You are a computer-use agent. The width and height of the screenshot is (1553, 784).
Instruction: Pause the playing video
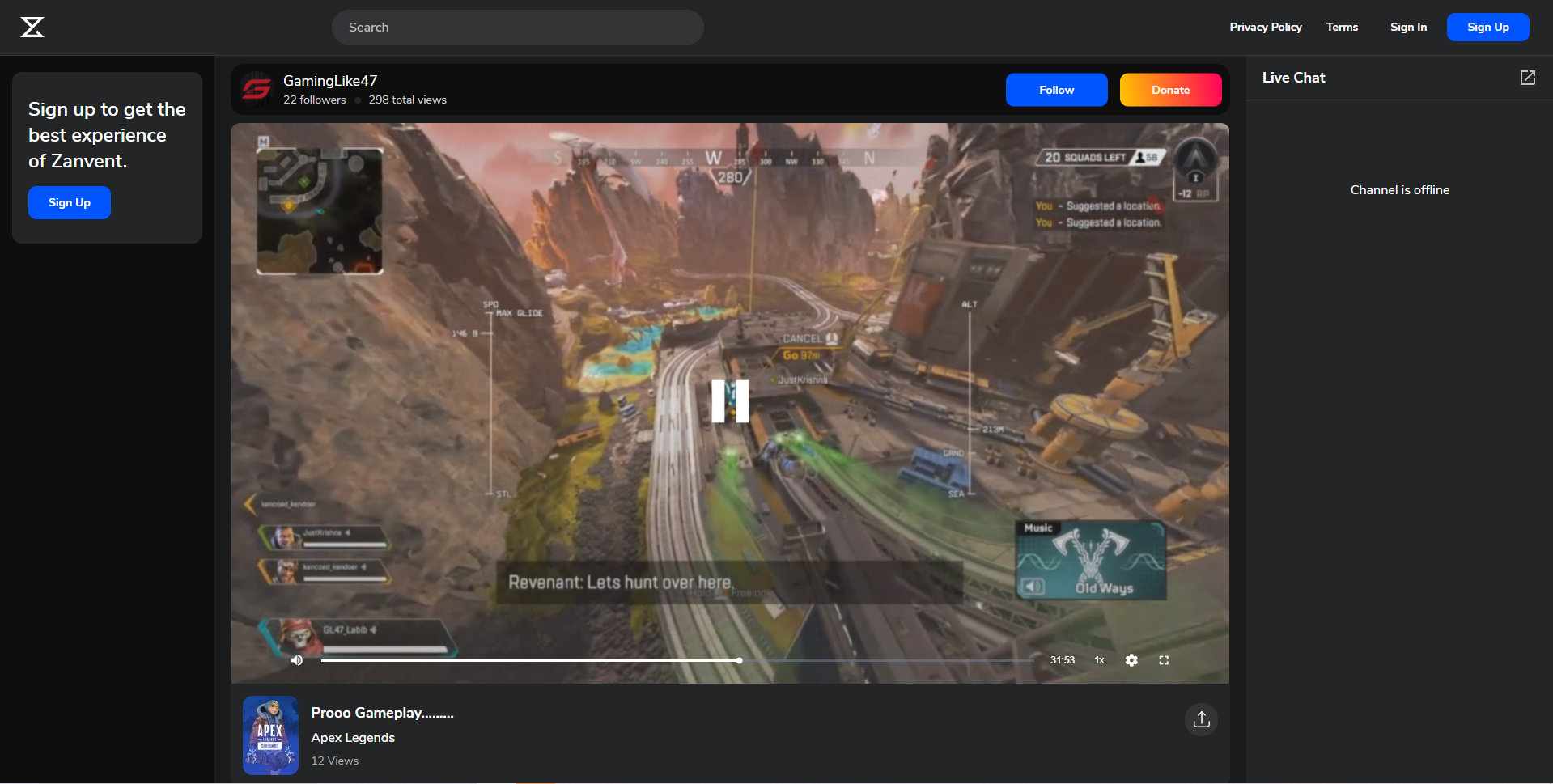click(x=729, y=400)
